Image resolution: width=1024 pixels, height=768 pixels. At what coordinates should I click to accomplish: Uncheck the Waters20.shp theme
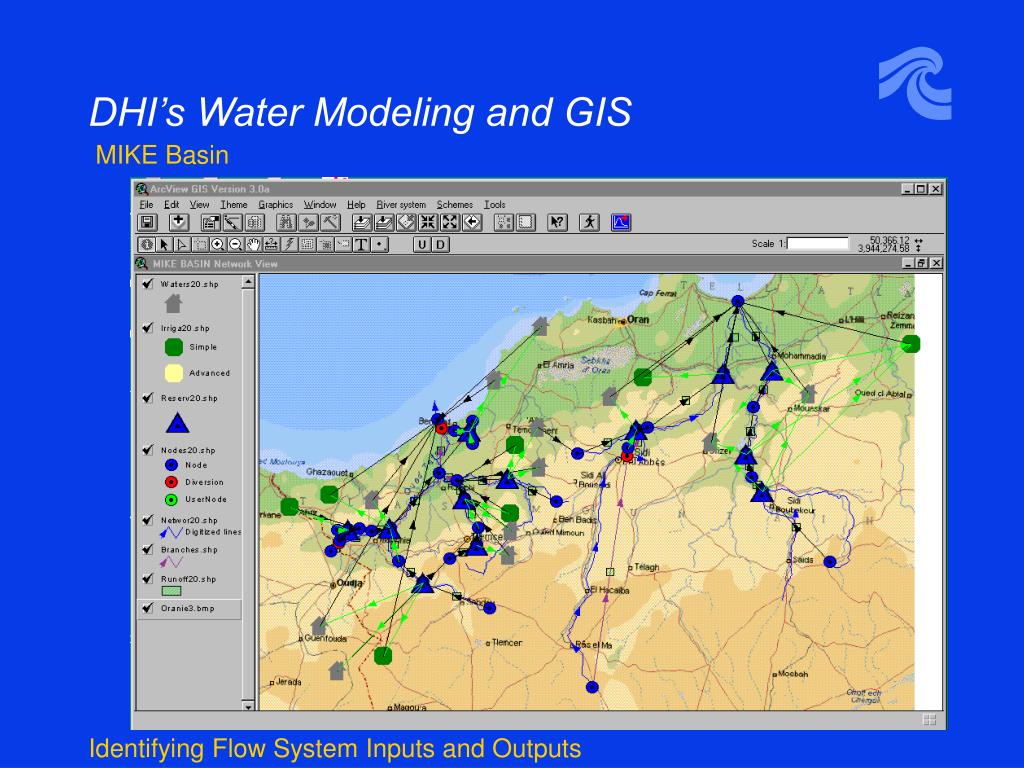(x=148, y=283)
